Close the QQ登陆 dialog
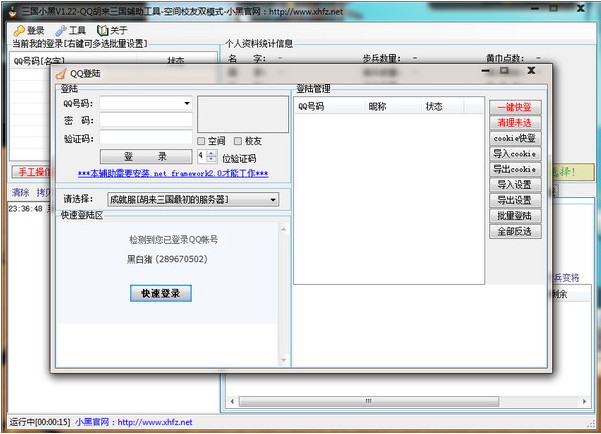 pyautogui.click(x=531, y=71)
